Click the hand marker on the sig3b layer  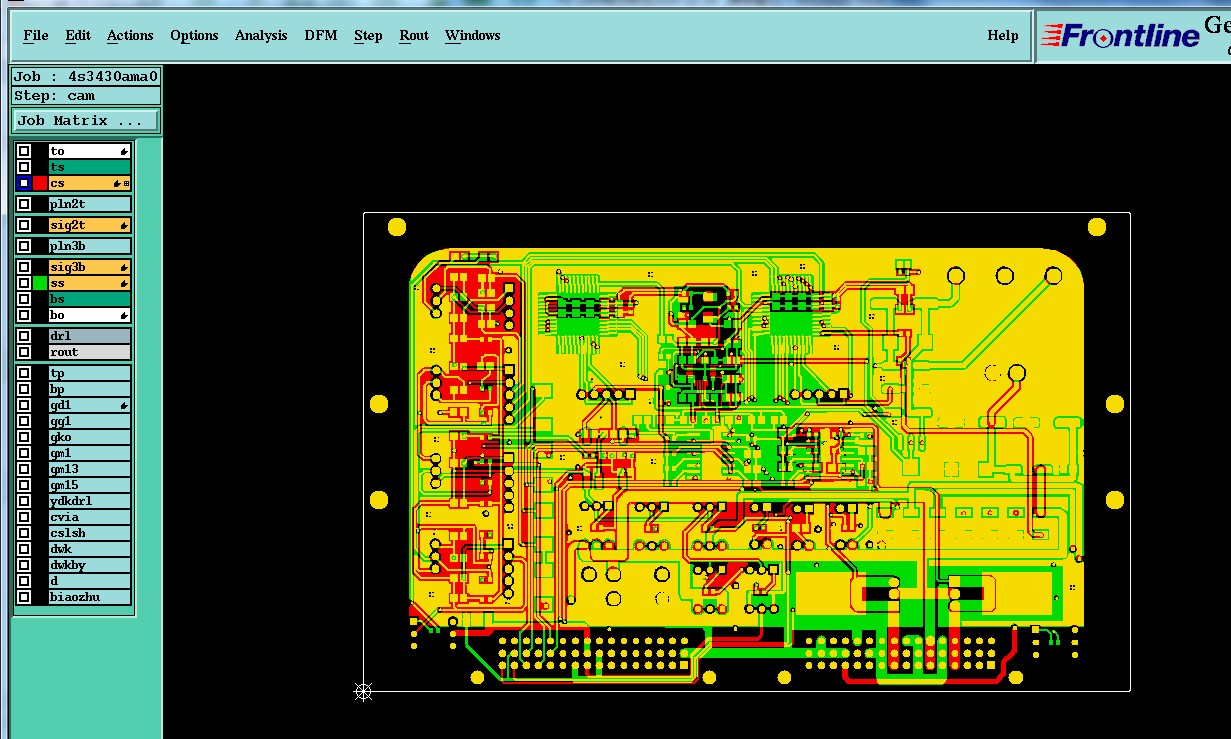click(124, 268)
